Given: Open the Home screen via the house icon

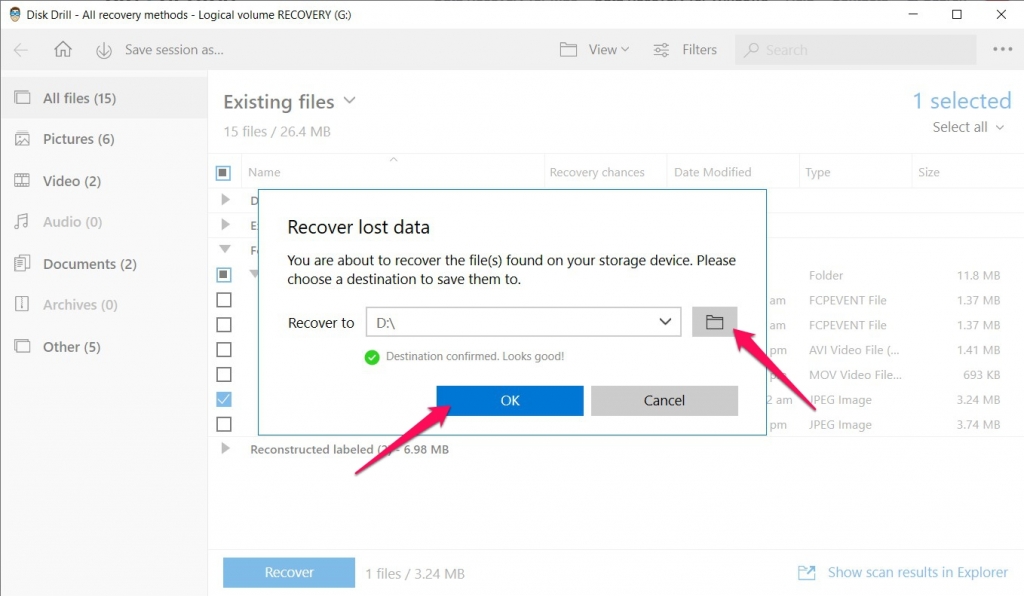Looking at the screenshot, I should coord(64,49).
